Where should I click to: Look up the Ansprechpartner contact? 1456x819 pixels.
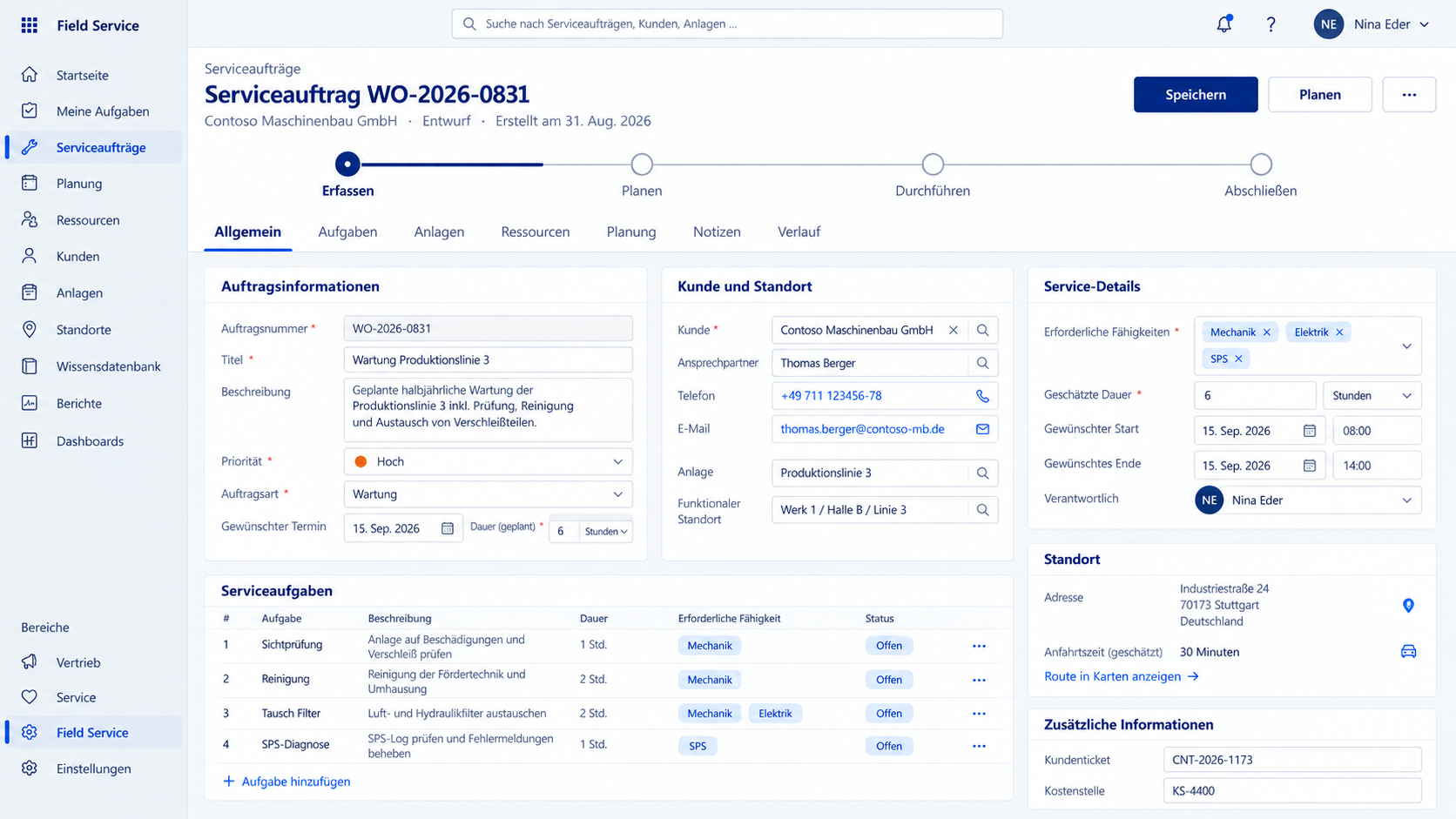(982, 363)
